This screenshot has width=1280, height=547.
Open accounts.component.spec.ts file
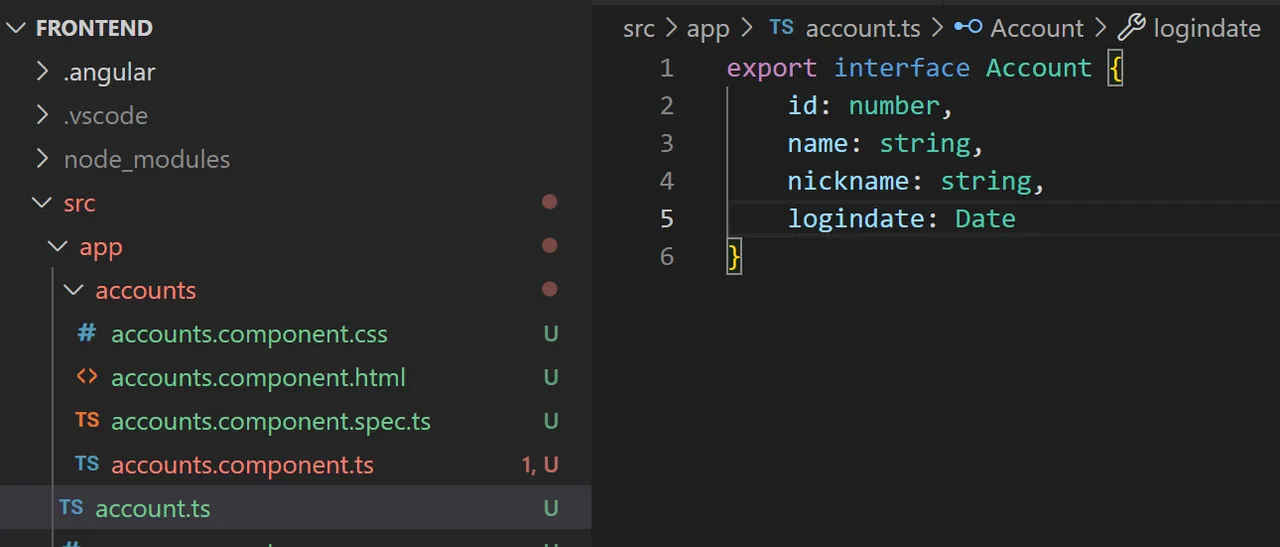pyautogui.click(x=271, y=422)
